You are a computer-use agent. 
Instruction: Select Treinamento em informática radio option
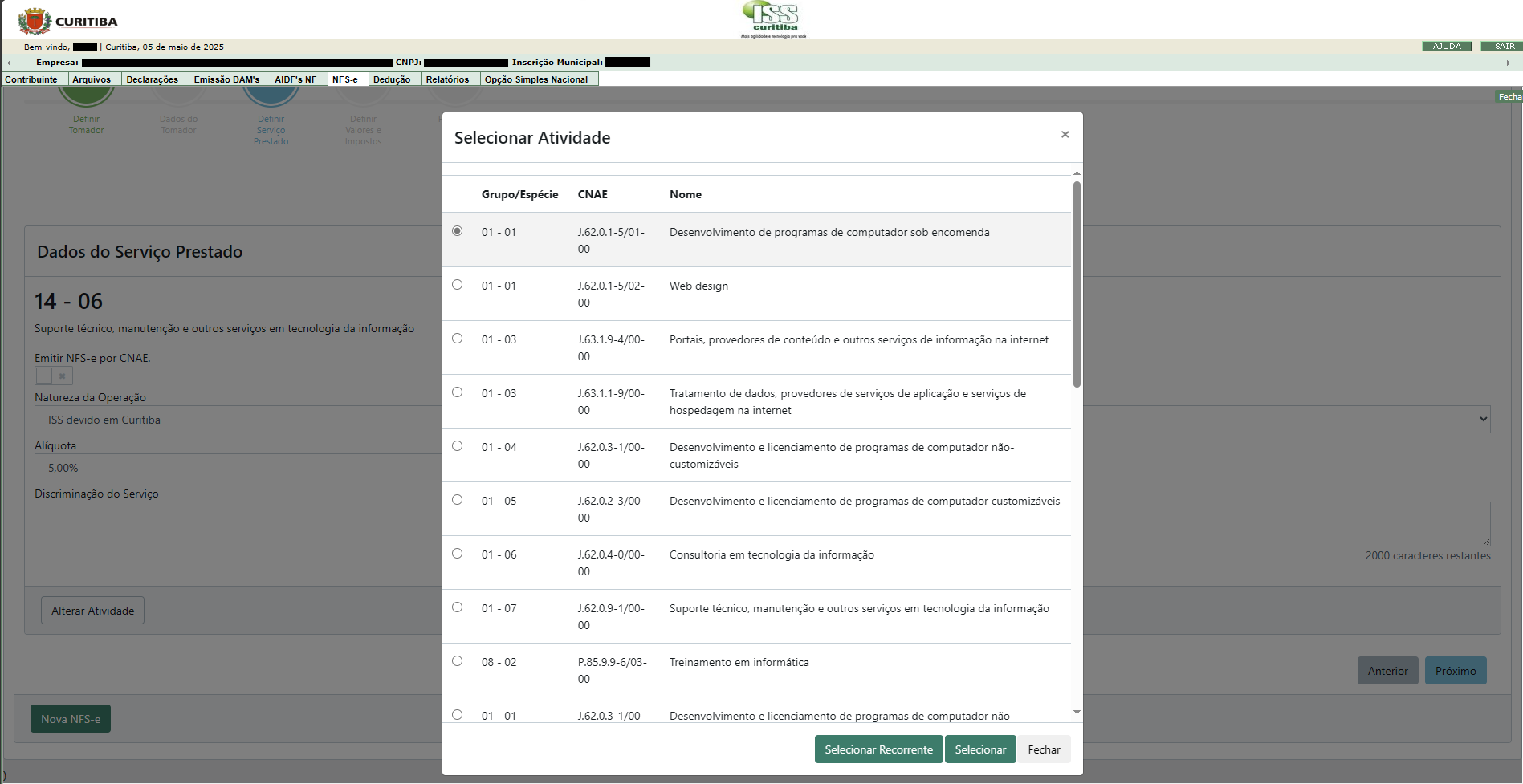[x=458, y=661]
